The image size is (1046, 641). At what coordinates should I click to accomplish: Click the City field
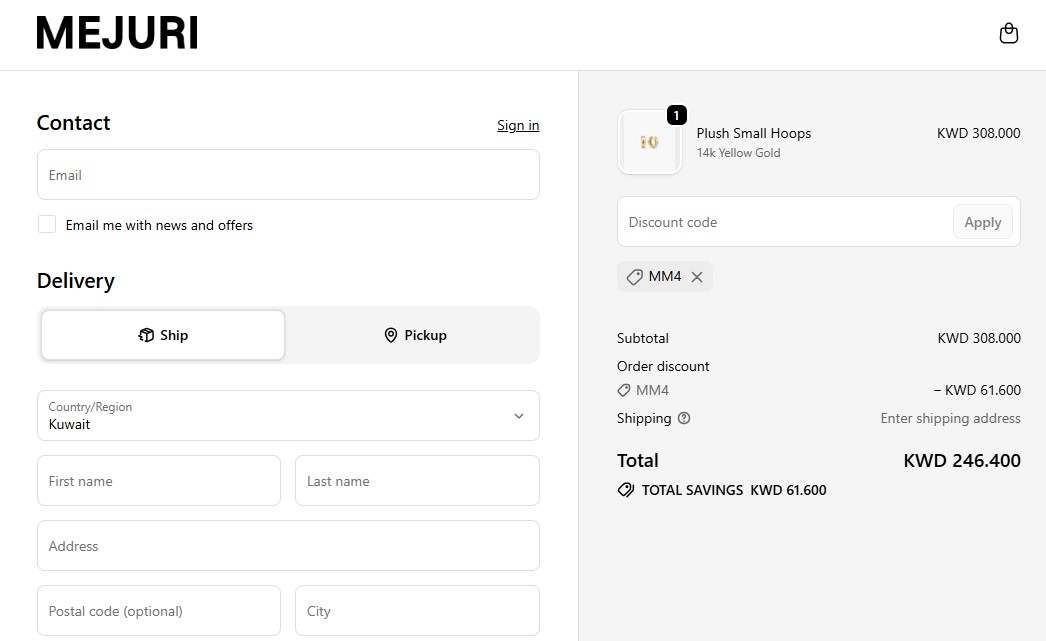pyautogui.click(x=417, y=611)
